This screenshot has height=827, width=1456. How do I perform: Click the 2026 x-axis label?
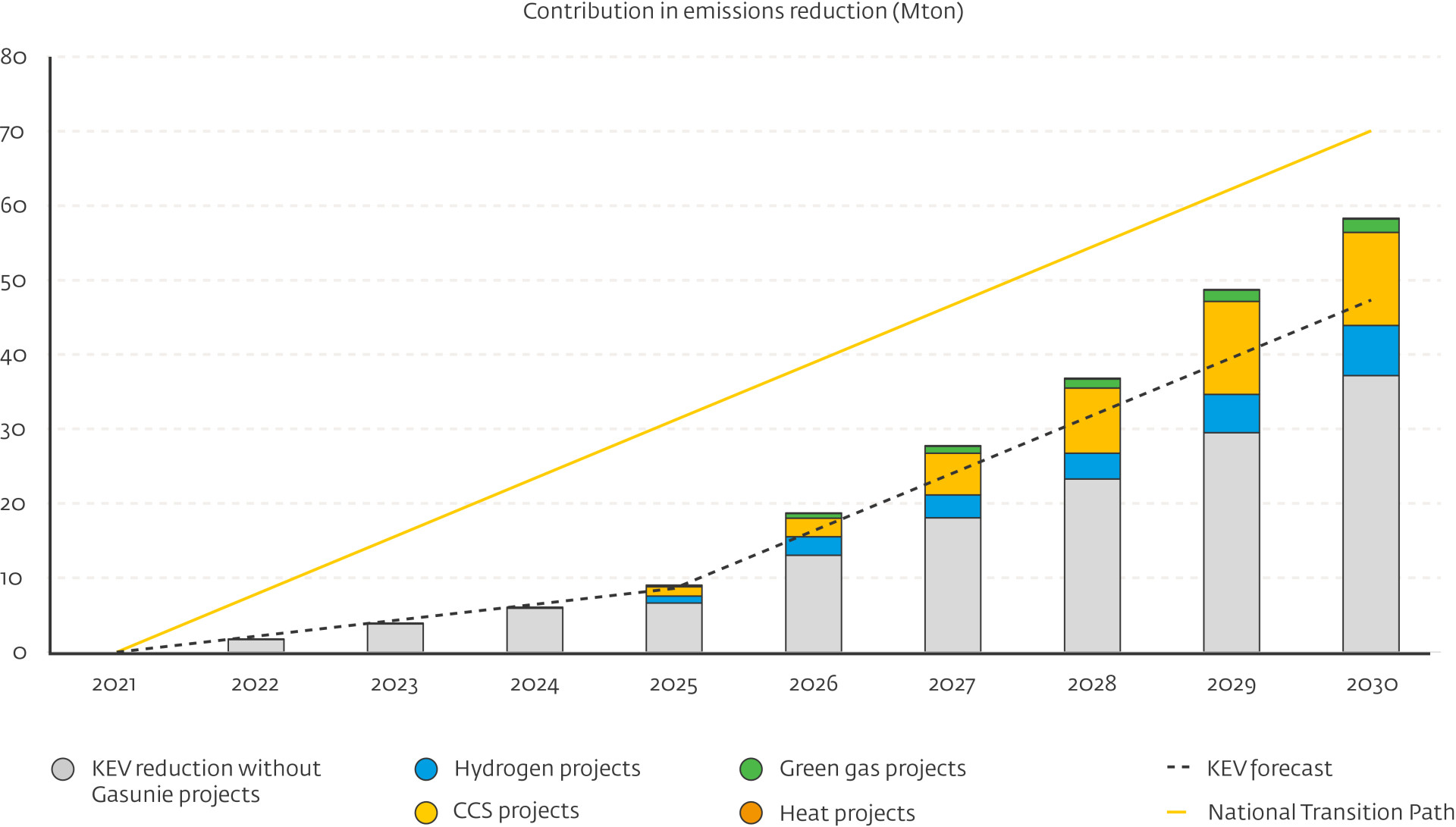tap(814, 684)
